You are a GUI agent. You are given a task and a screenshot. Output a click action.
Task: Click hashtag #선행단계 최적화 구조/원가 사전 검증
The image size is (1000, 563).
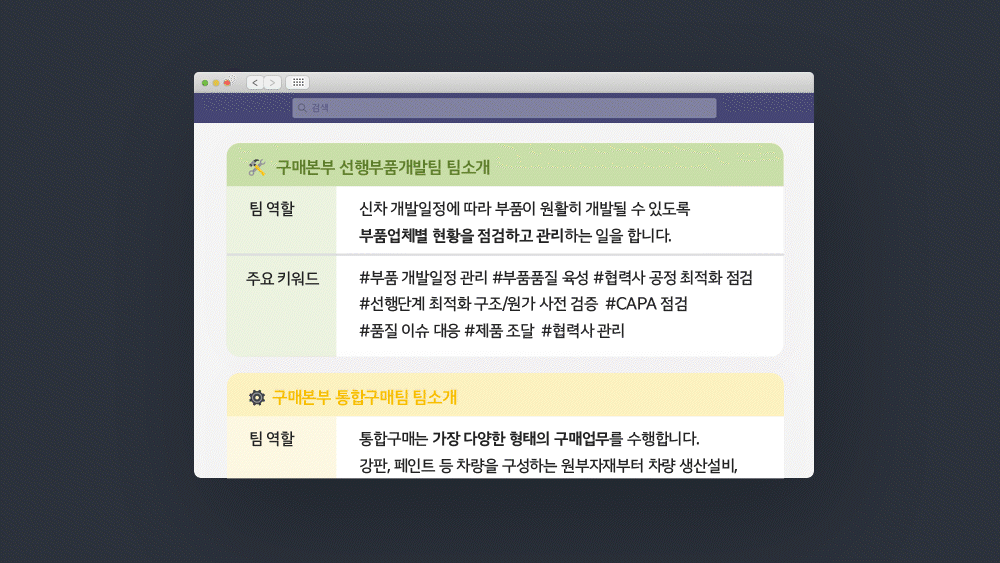click(479, 303)
